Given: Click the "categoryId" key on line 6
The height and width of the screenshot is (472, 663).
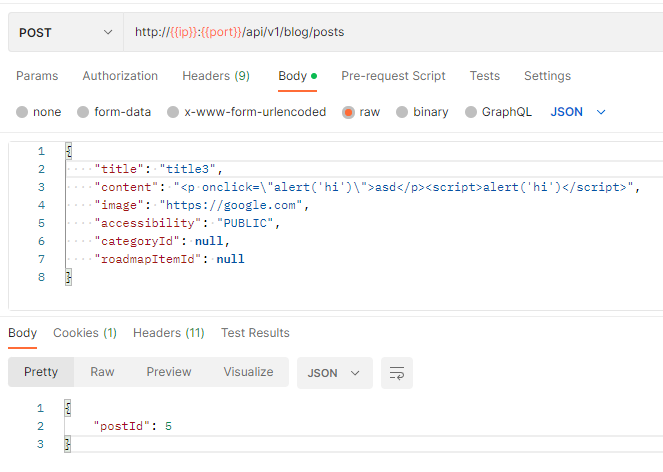Looking at the screenshot, I should click(137, 241).
